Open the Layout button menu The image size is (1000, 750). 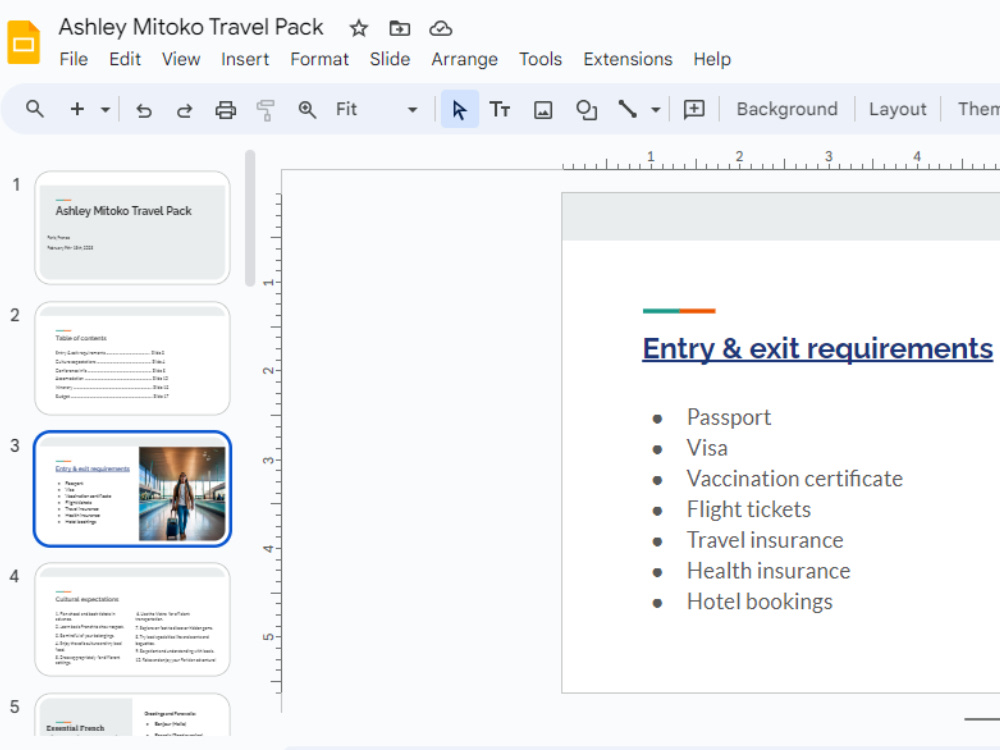point(897,109)
